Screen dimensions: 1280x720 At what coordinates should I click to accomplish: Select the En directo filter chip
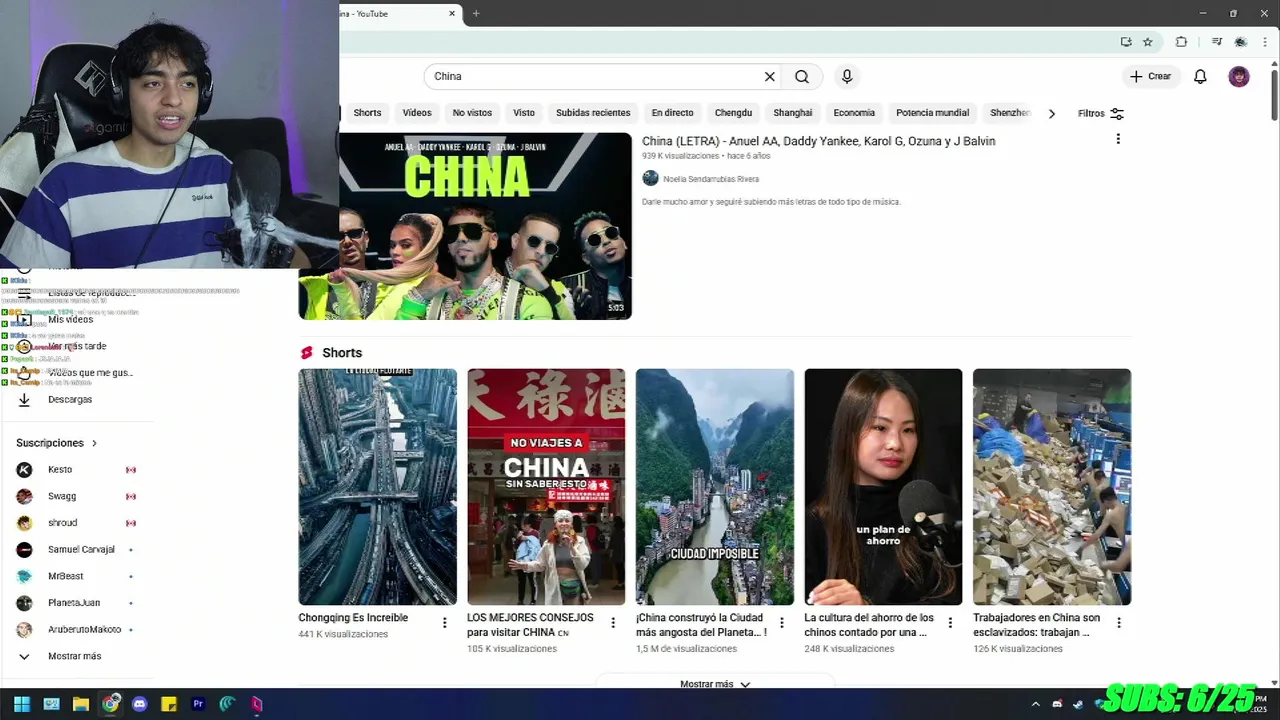click(672, 113)
